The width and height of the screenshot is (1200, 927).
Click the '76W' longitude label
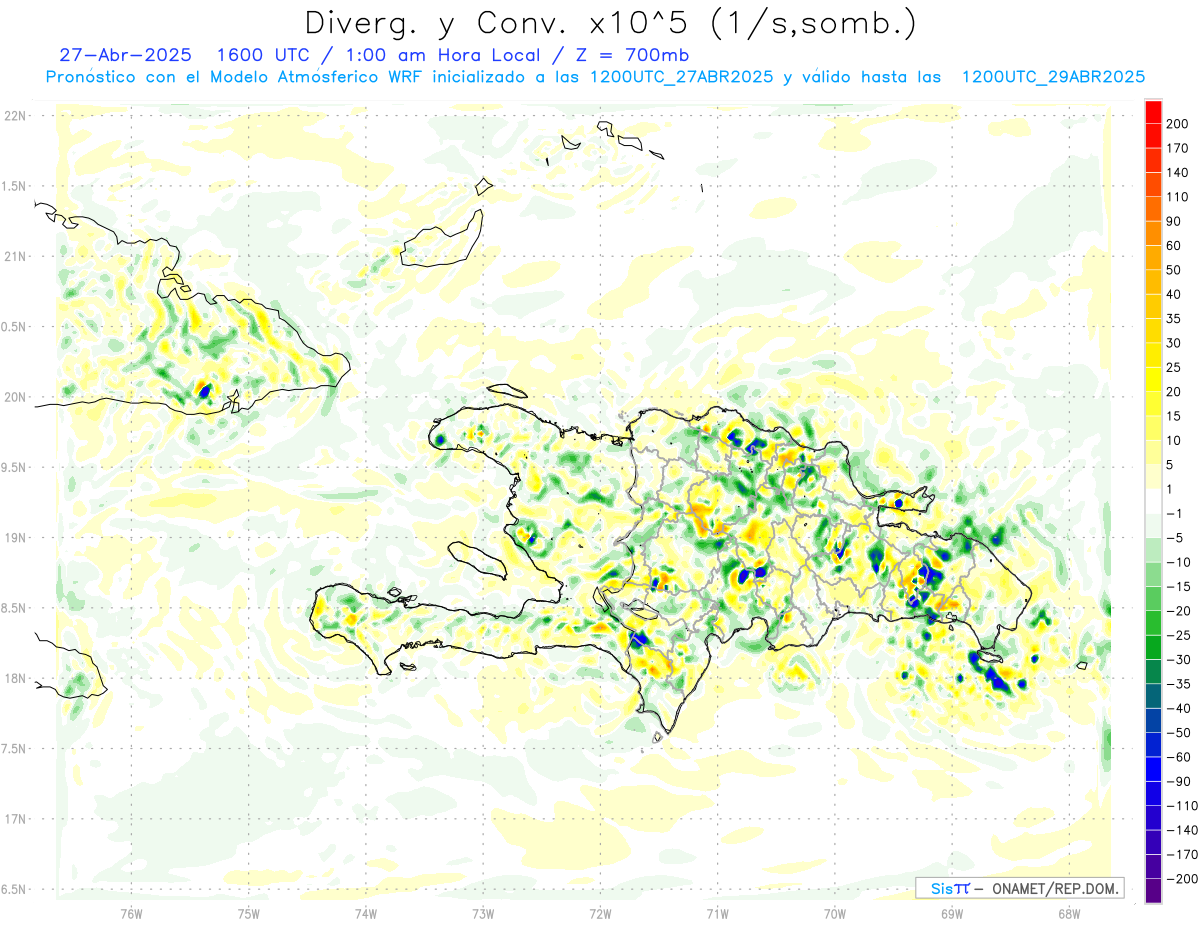coord(131,914)
